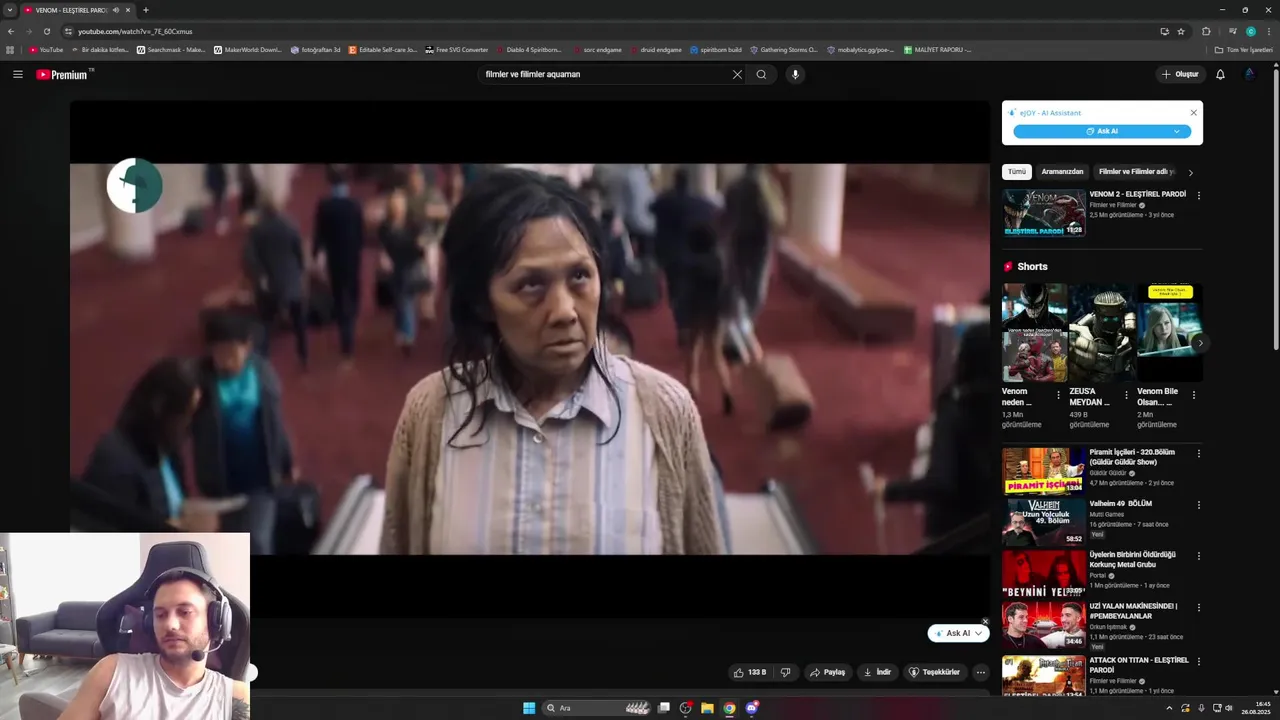Share the video via Paylaş

coord(827,672)
